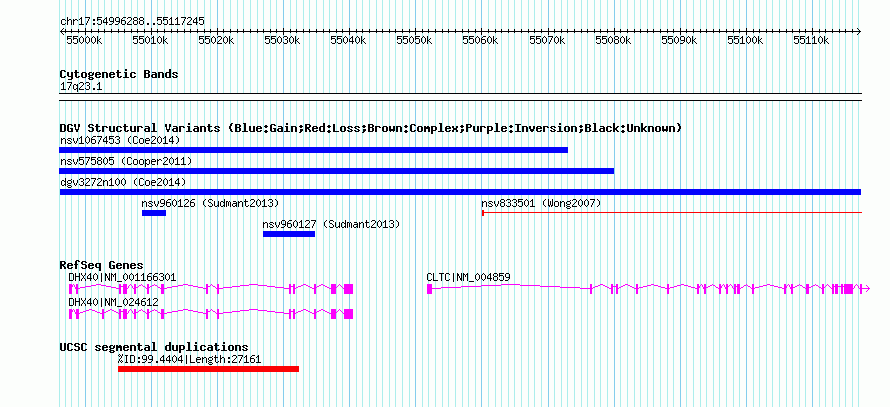
Task: Open the nsv833501 (Wong2007) label
Action: (541, 203)
